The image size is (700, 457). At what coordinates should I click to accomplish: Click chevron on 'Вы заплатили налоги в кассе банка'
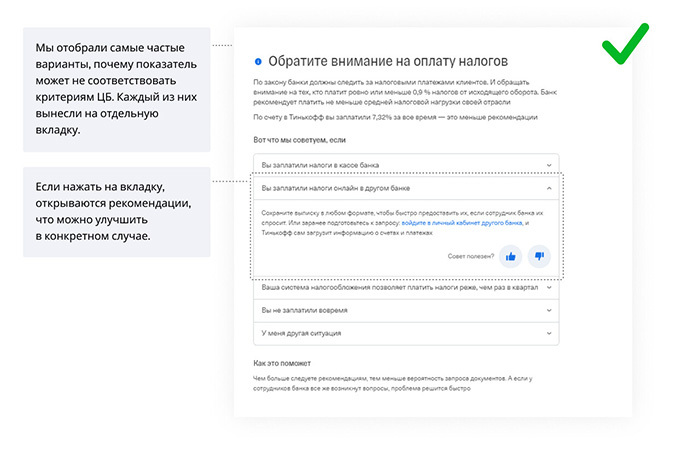548,164
